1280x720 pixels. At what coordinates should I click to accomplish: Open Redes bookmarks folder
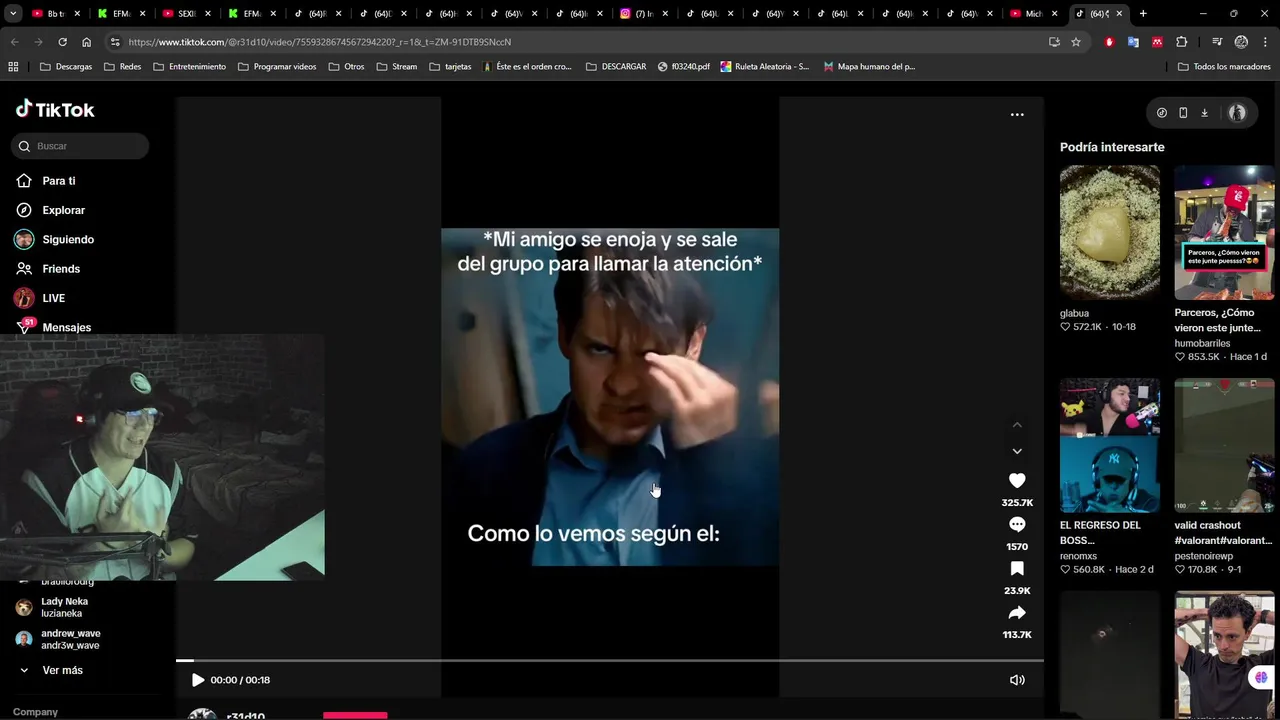[121, 67]
